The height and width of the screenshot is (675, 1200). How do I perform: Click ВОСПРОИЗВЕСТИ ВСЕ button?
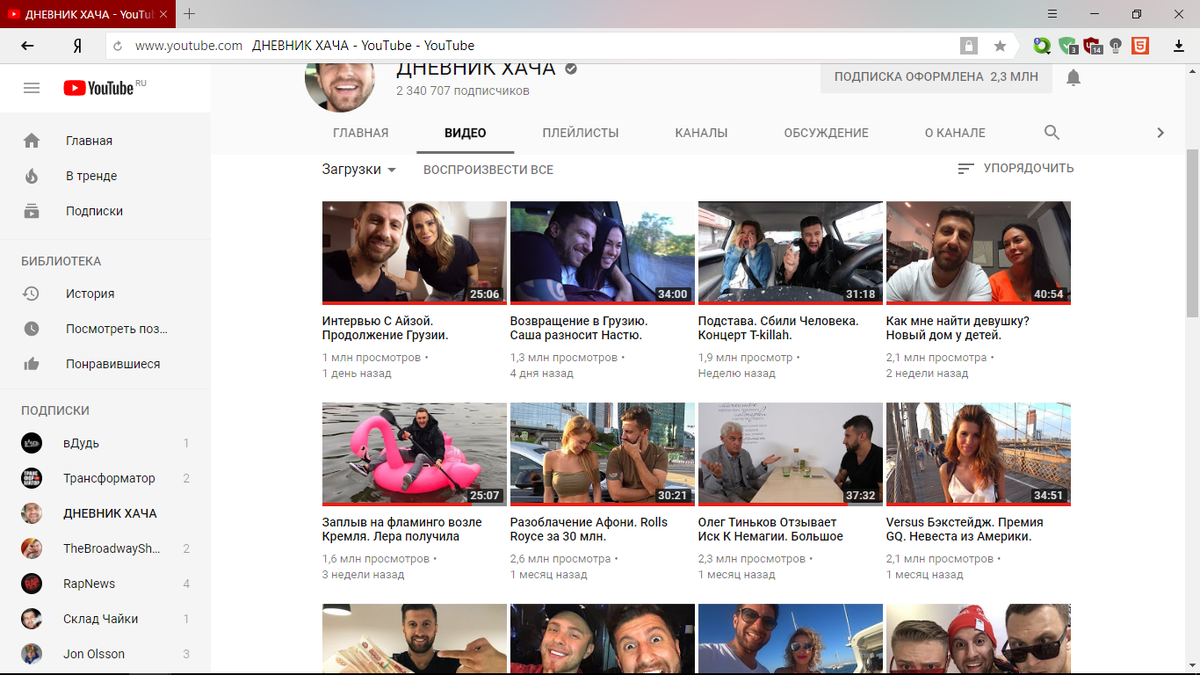[x=488, y=170]
